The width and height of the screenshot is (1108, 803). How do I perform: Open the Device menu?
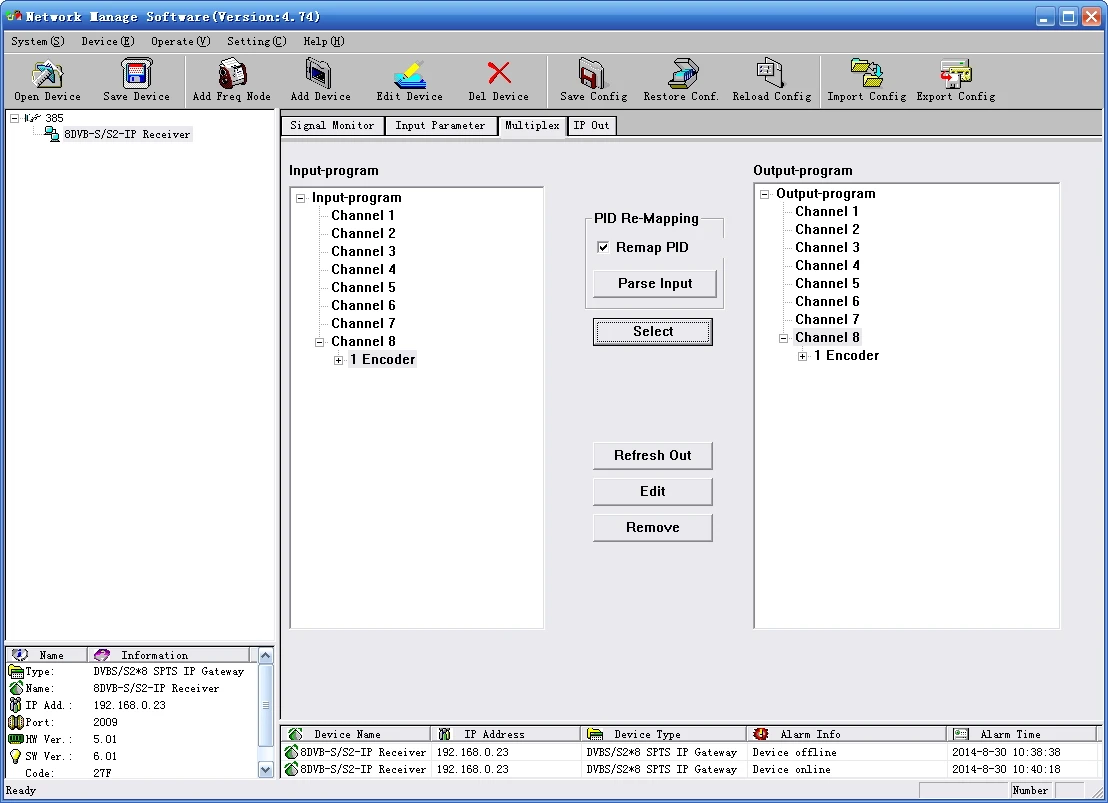coord(107,41)
